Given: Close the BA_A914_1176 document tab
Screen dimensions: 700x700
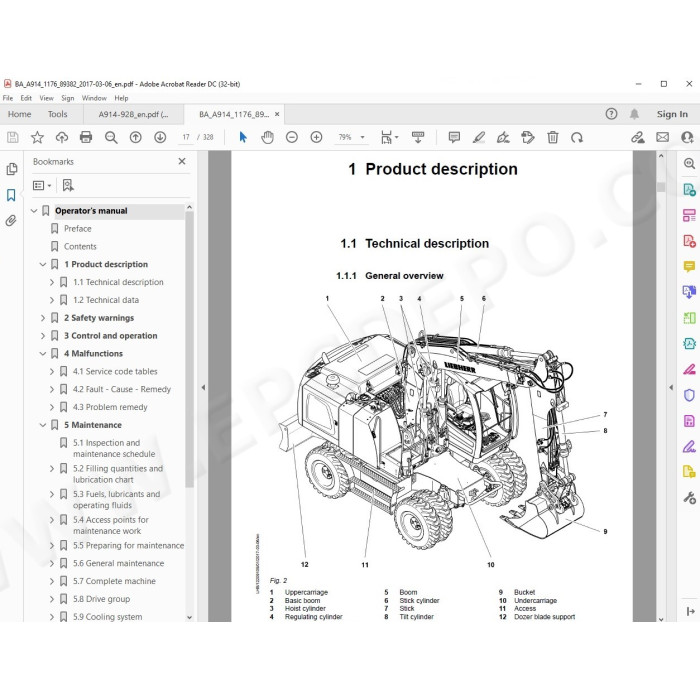Looking at the screenshot, I should [x=277, y=114].
